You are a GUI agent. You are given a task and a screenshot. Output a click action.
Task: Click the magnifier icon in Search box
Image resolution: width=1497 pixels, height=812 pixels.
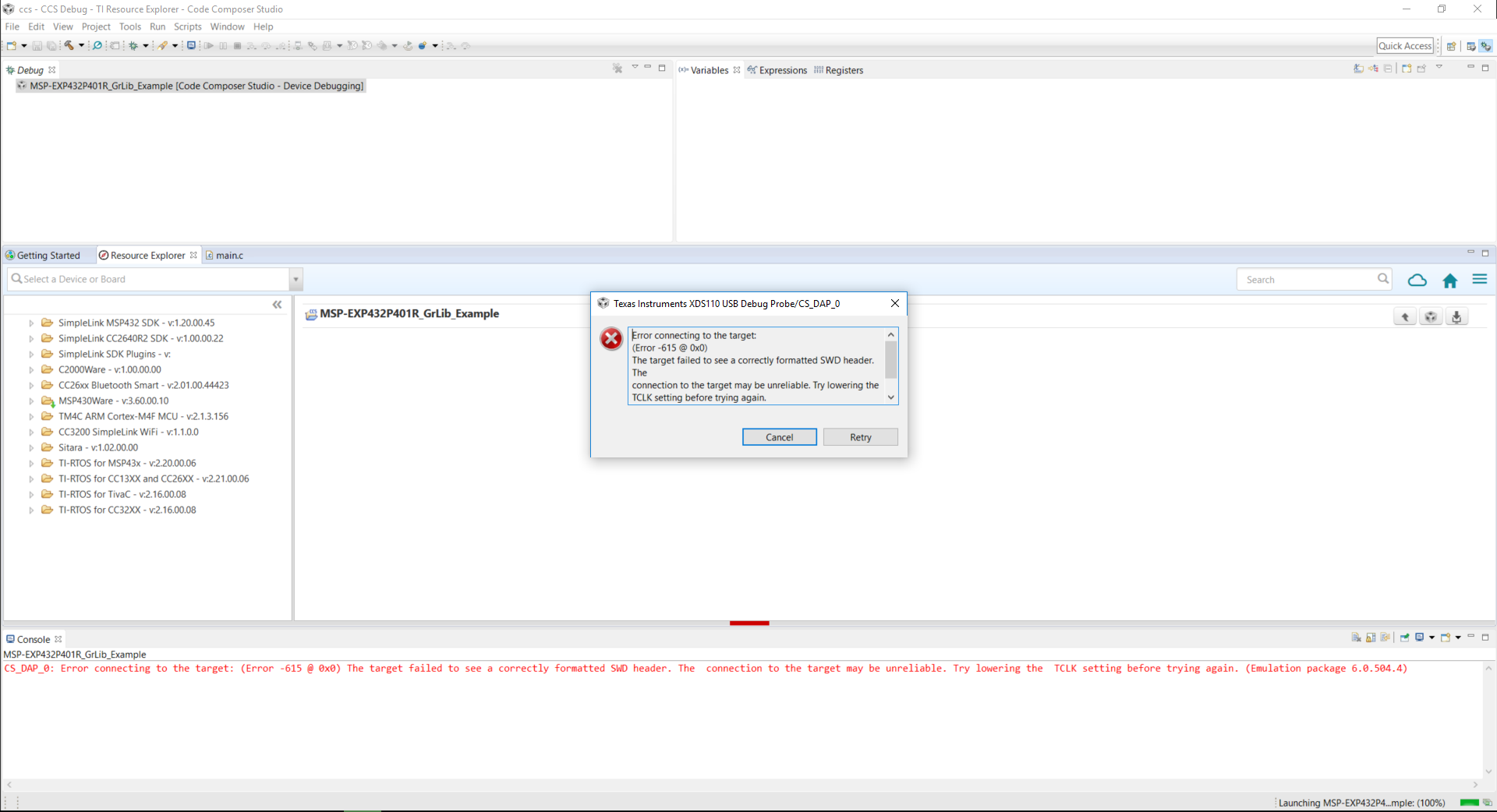pos(1383,278)
